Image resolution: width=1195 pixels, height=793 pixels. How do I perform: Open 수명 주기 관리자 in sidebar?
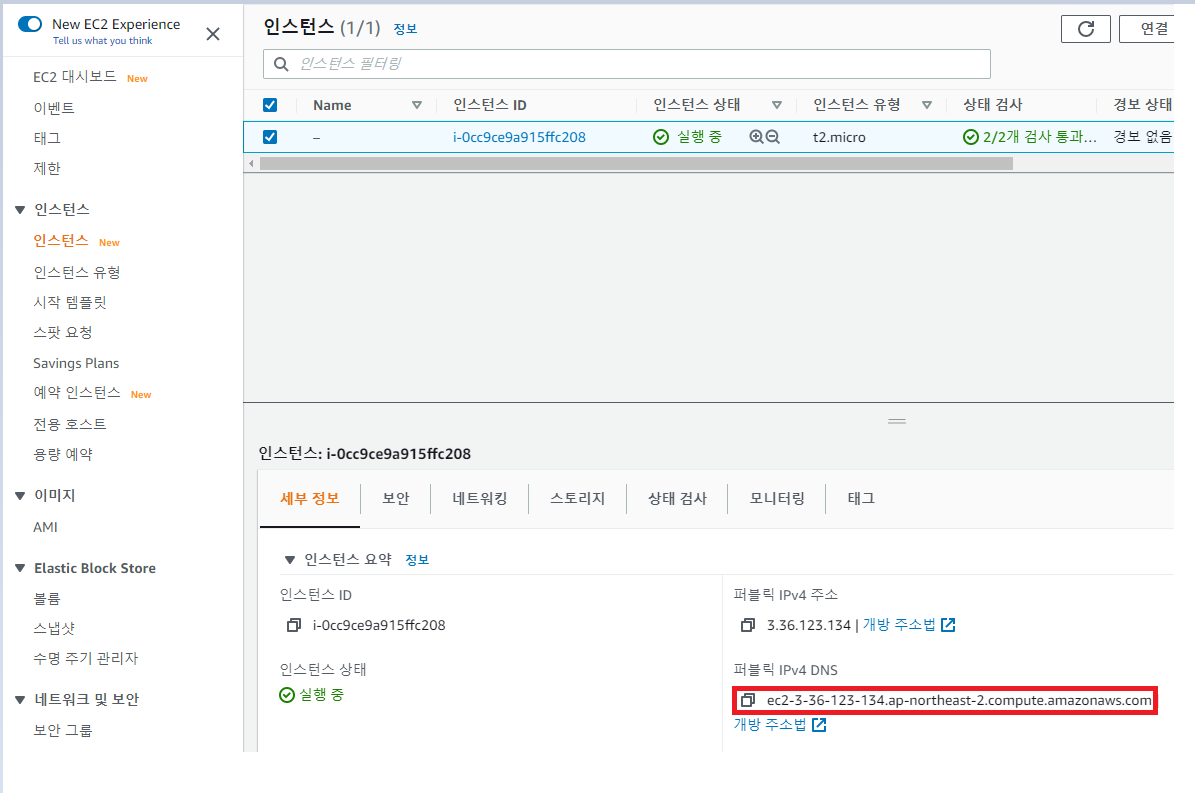[85, 659]
